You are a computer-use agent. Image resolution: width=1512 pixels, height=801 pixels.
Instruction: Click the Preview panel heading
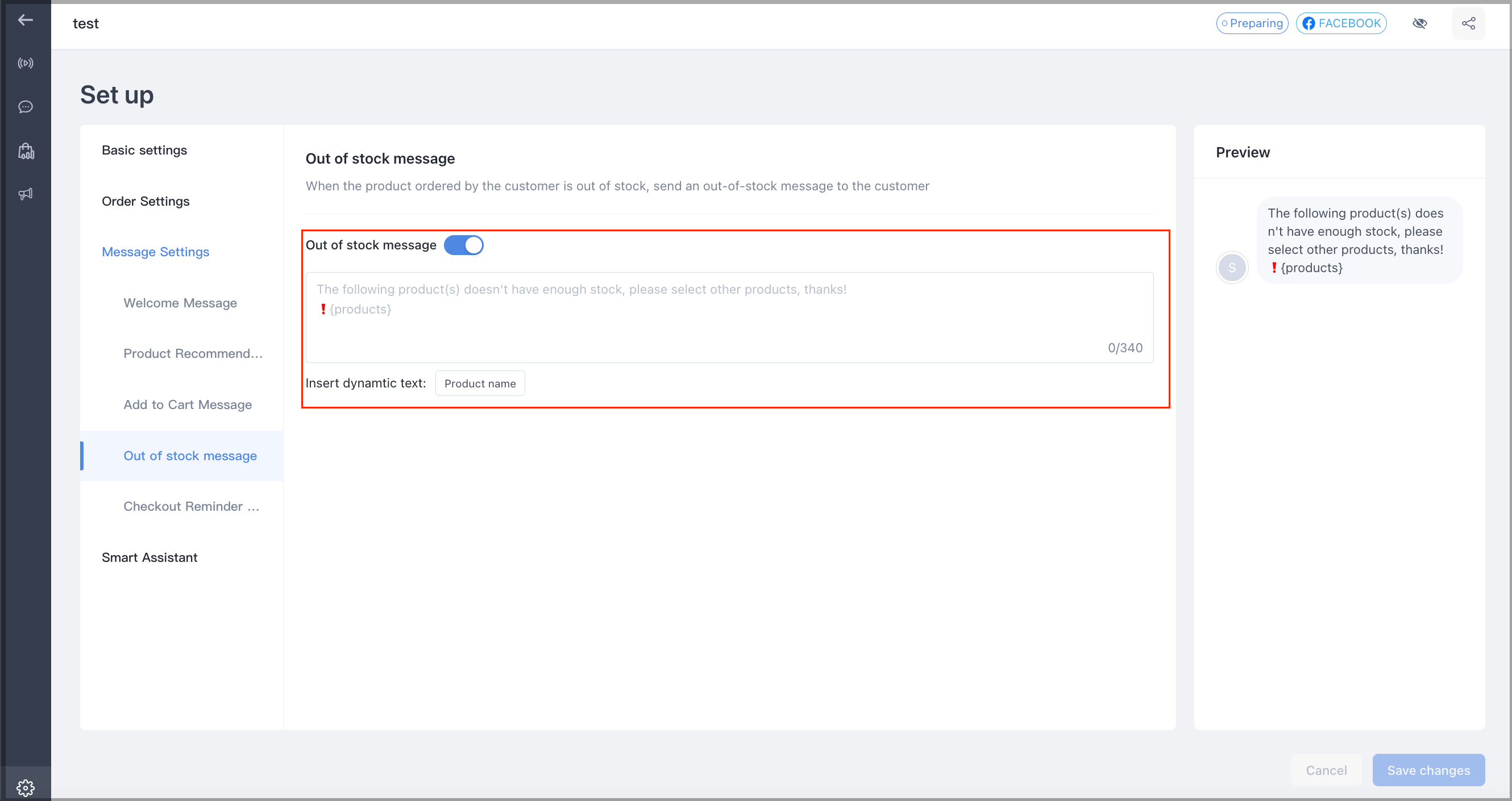[x=1243, y=152]
